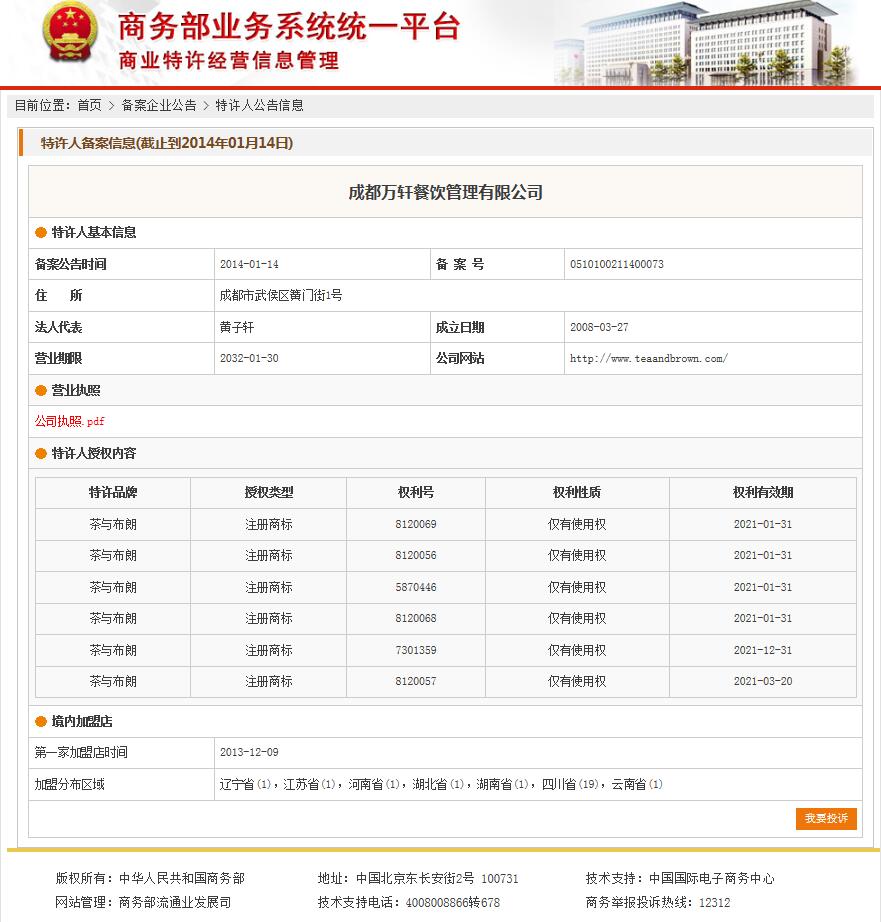The image size is (881, 922).
Task: Click the orange bullet beside 特许人授权内容
Action: pos(41,454)
